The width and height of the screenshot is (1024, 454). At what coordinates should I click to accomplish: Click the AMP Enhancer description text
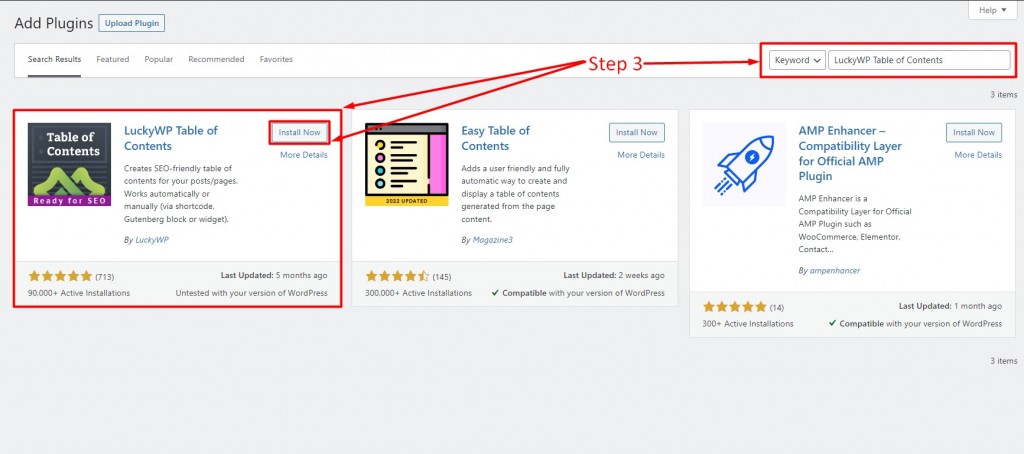[855, 224]
